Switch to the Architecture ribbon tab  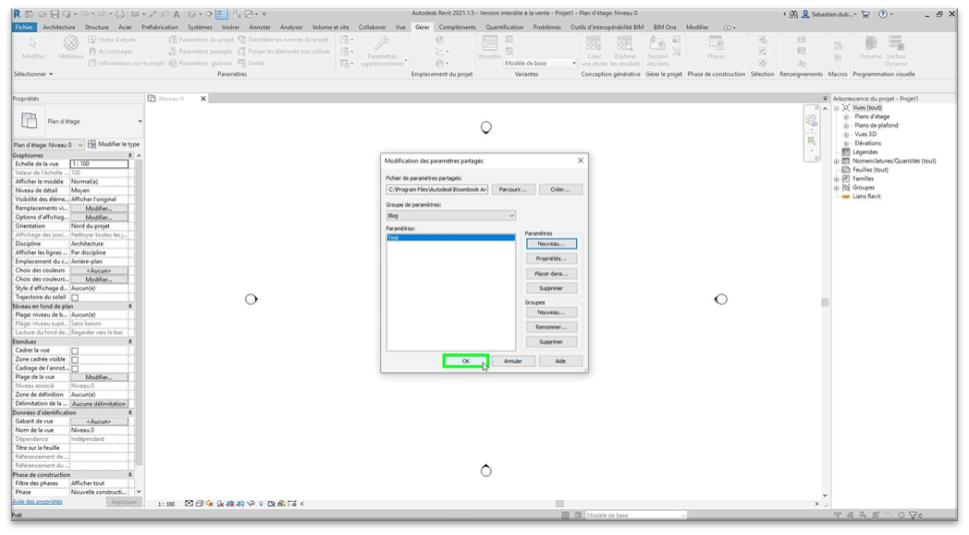[59, 27]
